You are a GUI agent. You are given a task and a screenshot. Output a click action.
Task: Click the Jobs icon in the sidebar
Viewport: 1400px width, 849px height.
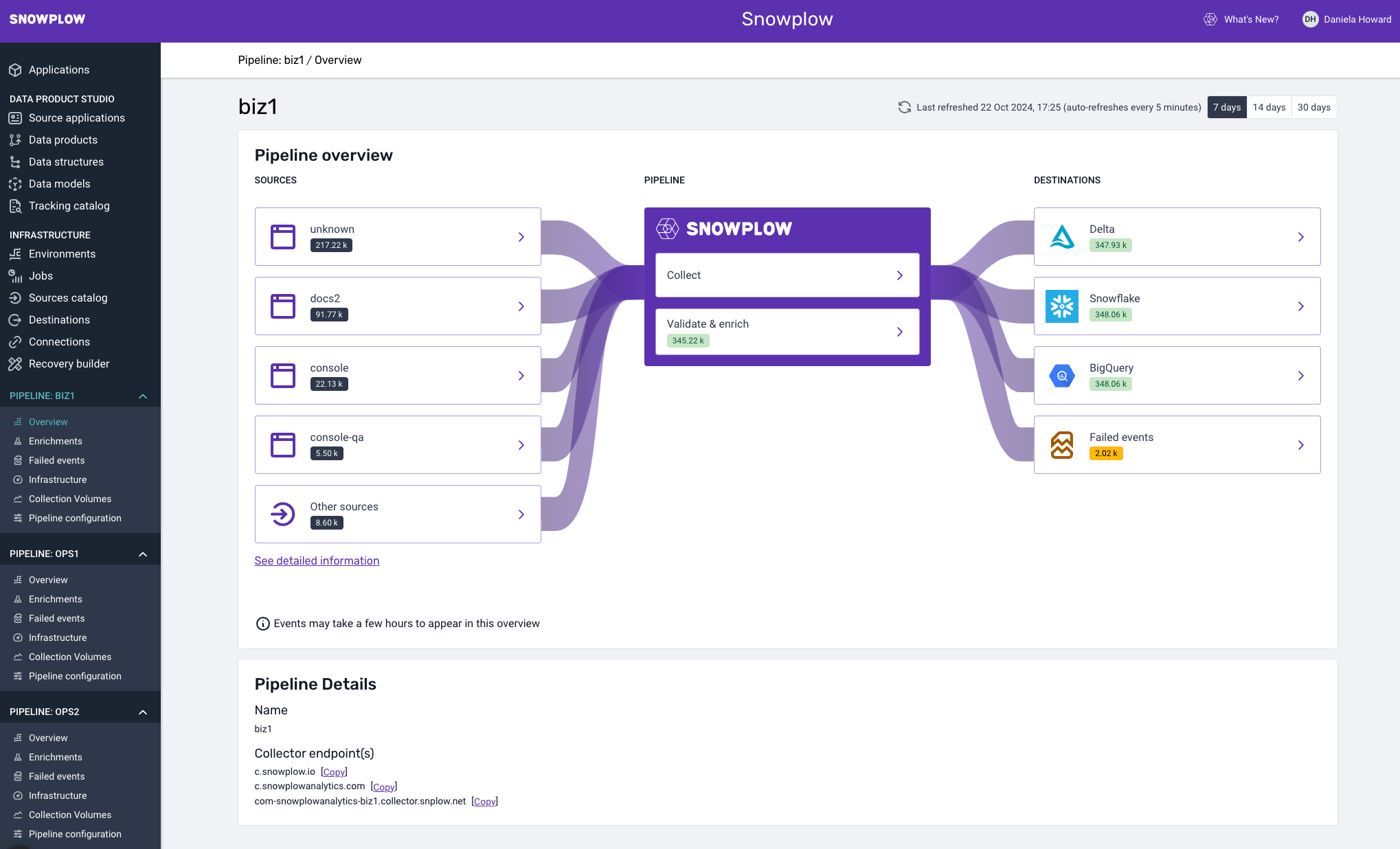pos(15,276)
